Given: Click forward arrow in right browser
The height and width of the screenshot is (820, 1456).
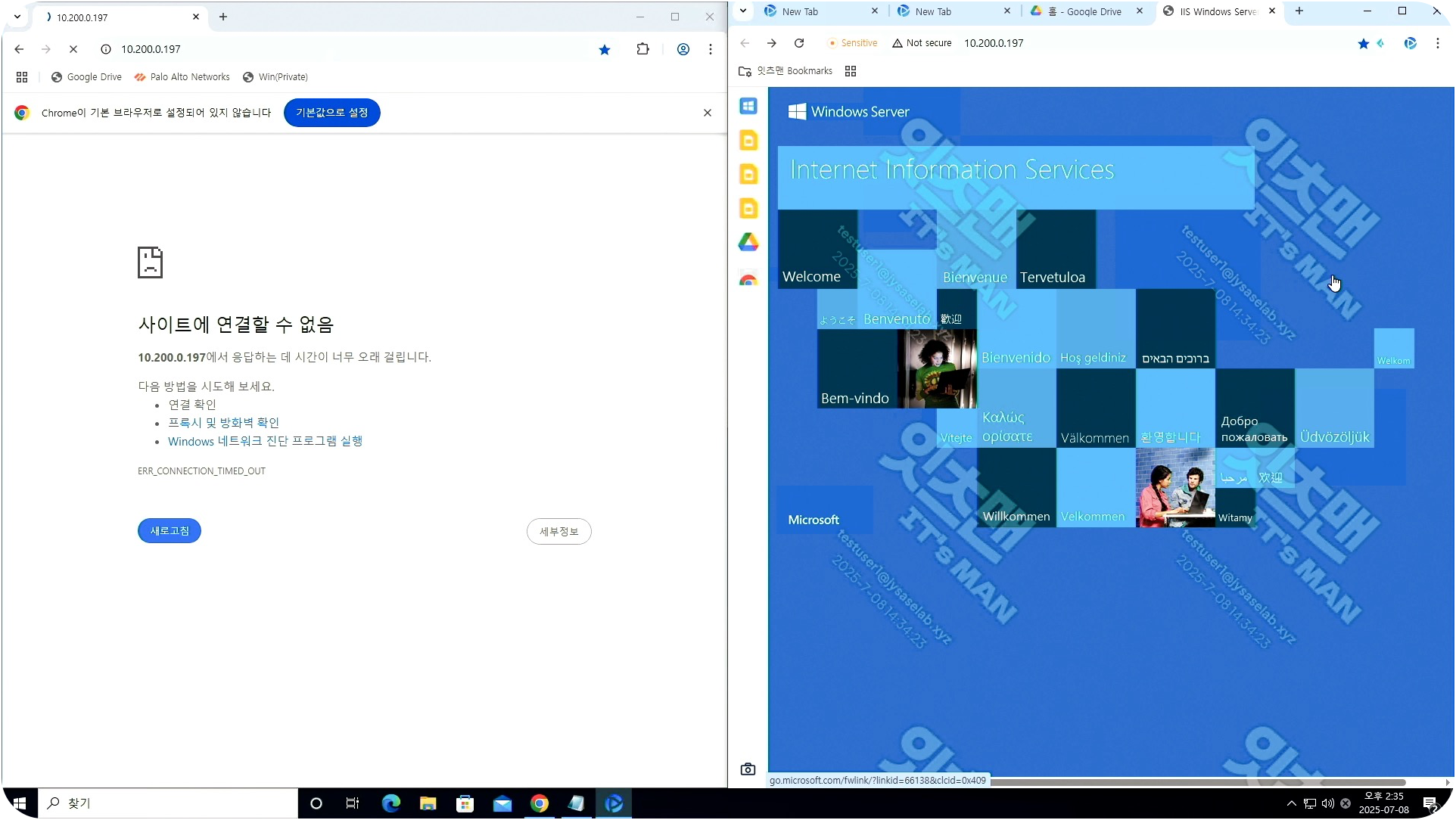Looking at the screenshot, I should pos(771,43).
